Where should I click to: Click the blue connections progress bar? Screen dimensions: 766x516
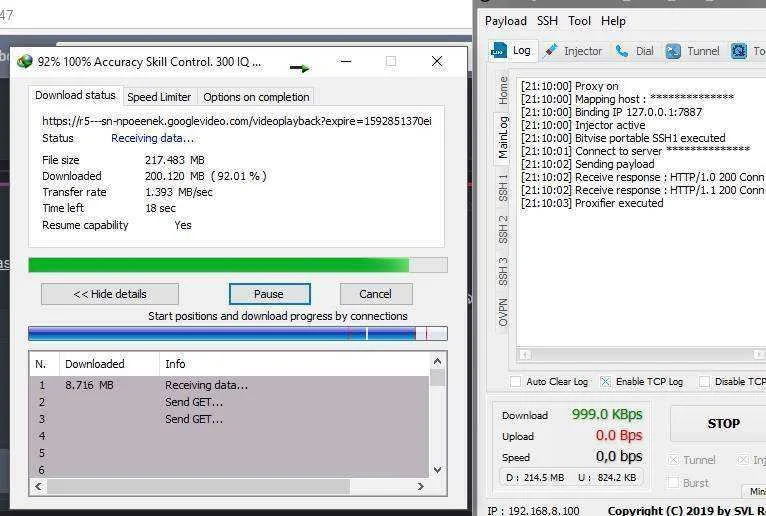pyautogui.click(x=238, y=334)
